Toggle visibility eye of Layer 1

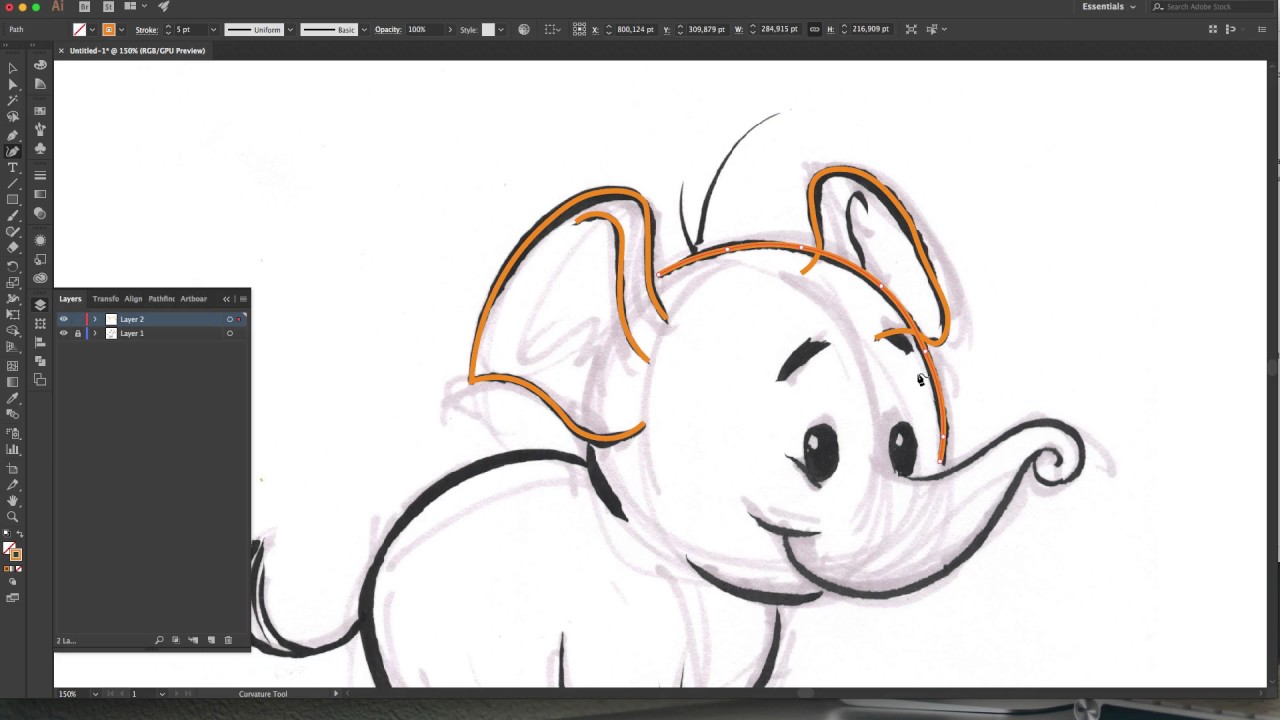(64, 333)
